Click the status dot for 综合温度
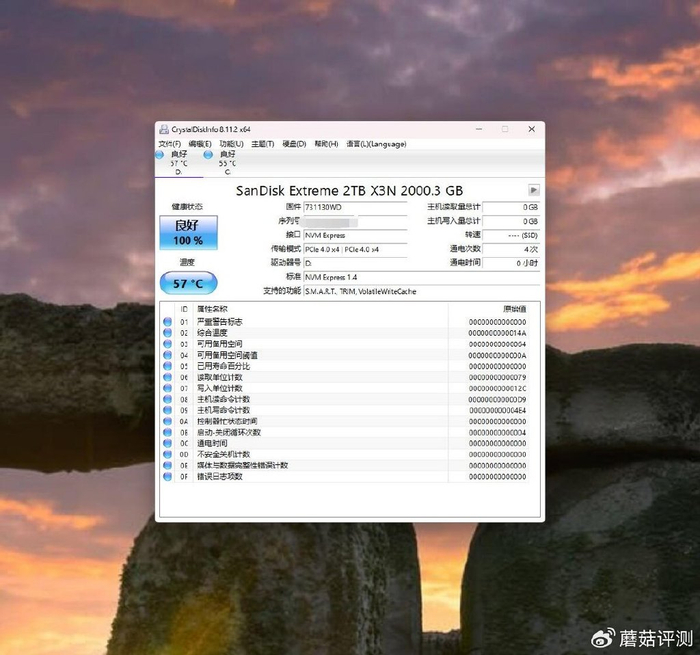This screenshot has height=655, width=700. coord(167,333)
